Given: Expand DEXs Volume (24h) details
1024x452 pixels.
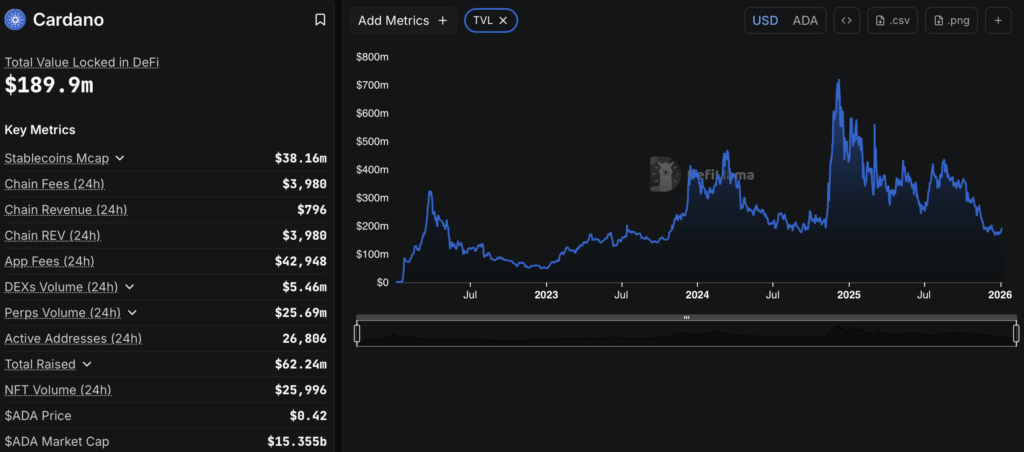Looking at the screenshot, I should [x=129, y=287].
